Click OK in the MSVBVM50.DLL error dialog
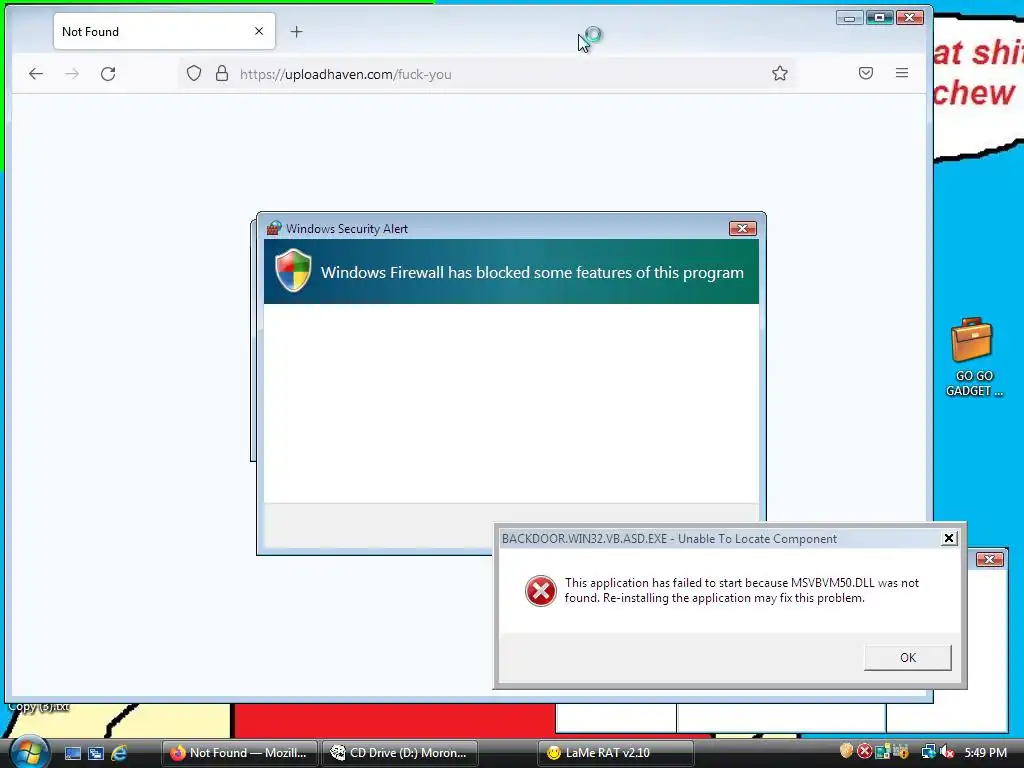This screenshot has width=1024, height=768. pyautogui.click(x=908, y=658)
